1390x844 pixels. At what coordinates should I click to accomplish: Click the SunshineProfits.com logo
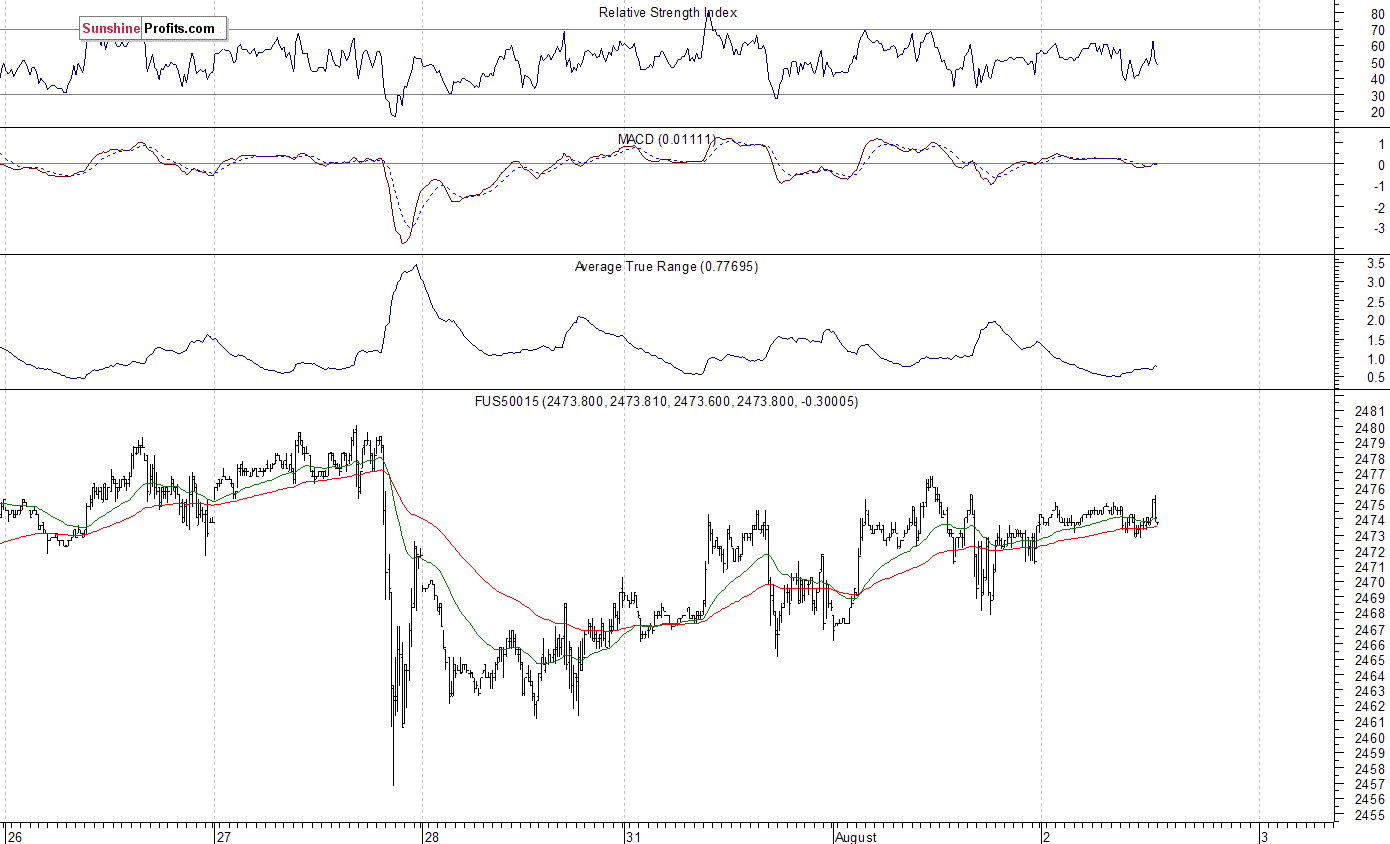(x=153, y=29)
